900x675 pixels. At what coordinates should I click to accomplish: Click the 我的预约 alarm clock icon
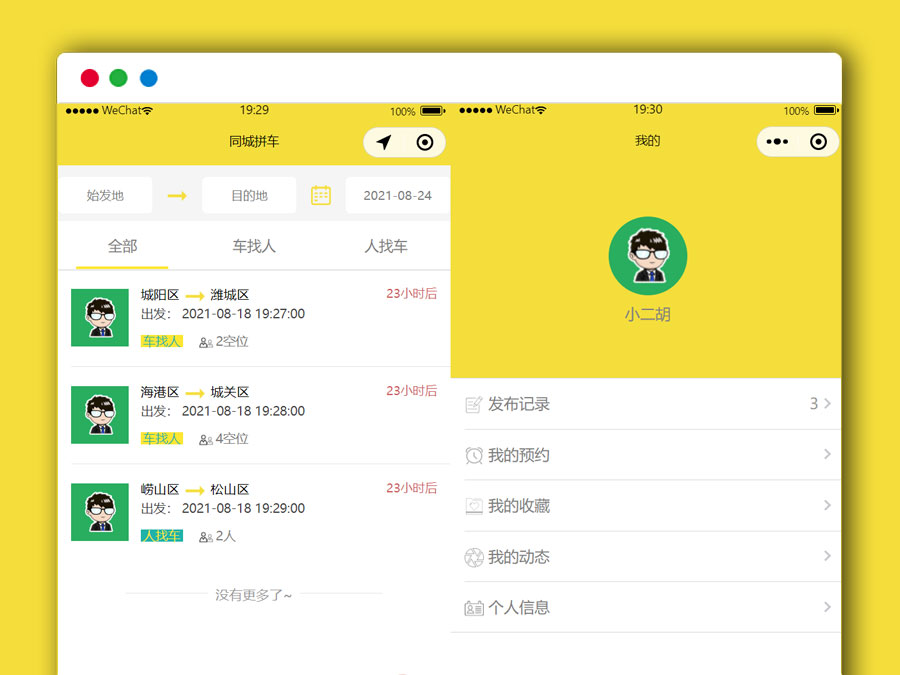[x=474, y=456]
